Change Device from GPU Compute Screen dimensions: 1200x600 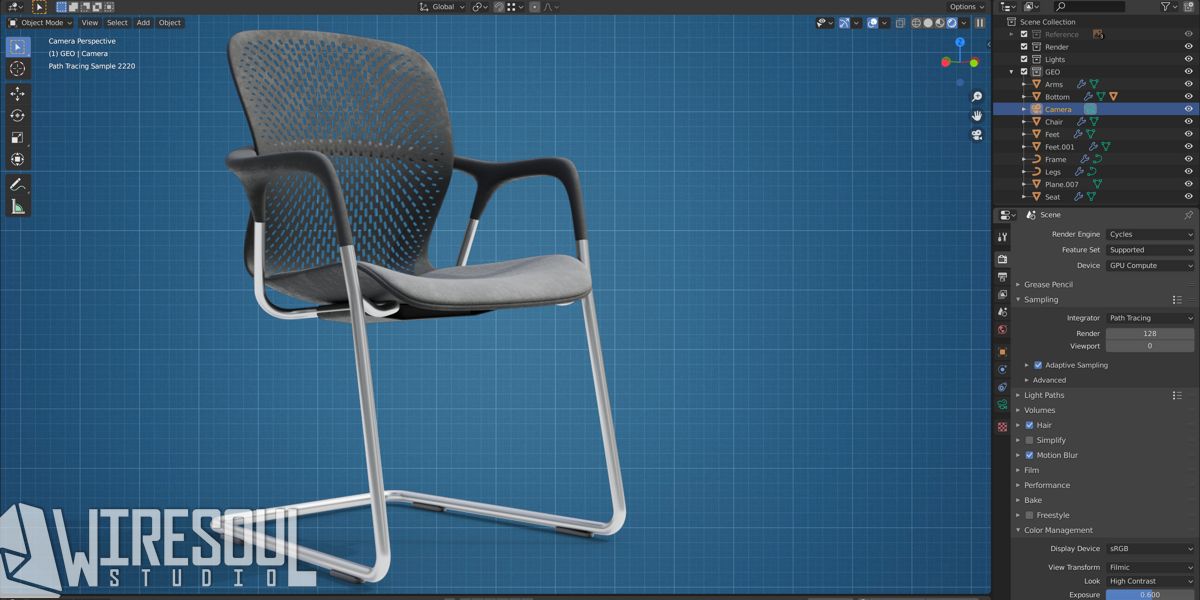(x=1148, y=265)
